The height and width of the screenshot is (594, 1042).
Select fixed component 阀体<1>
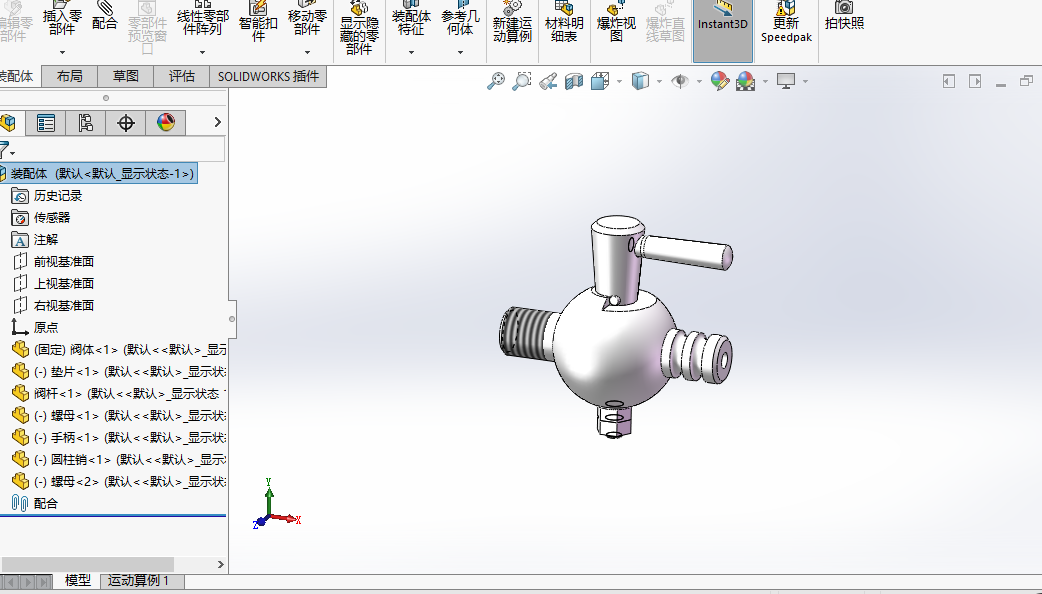pyautogui.click(x=119, y=349)
